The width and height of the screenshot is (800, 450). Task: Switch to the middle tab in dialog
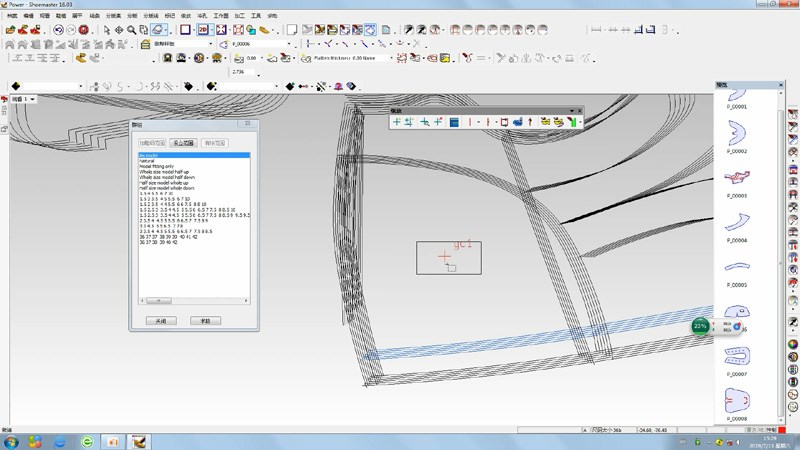183,143
